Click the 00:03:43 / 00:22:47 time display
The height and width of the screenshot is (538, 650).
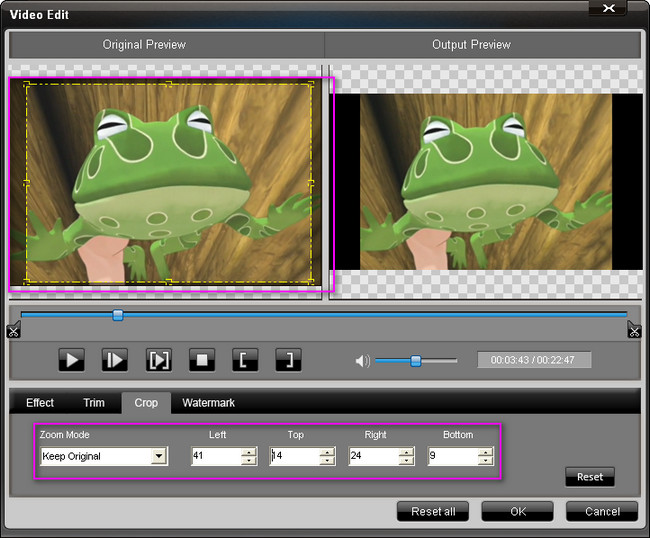534,360
